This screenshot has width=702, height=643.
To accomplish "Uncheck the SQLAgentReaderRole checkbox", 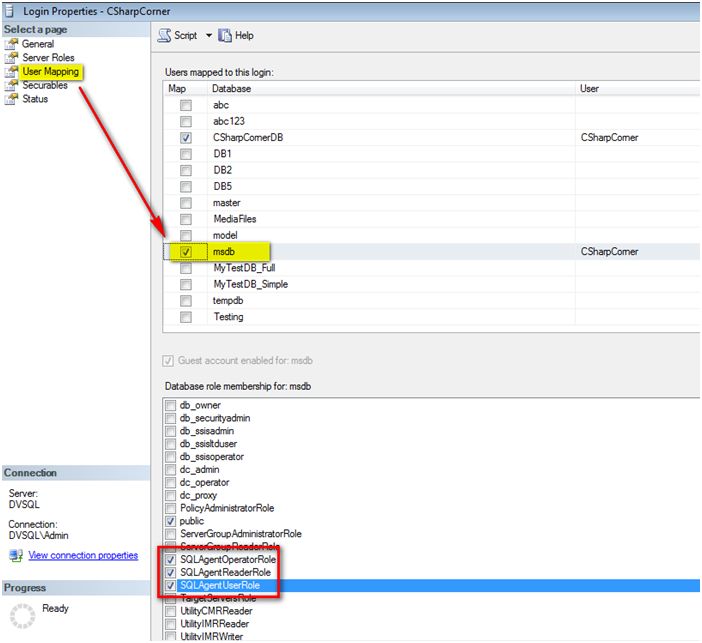I will 170,573.
